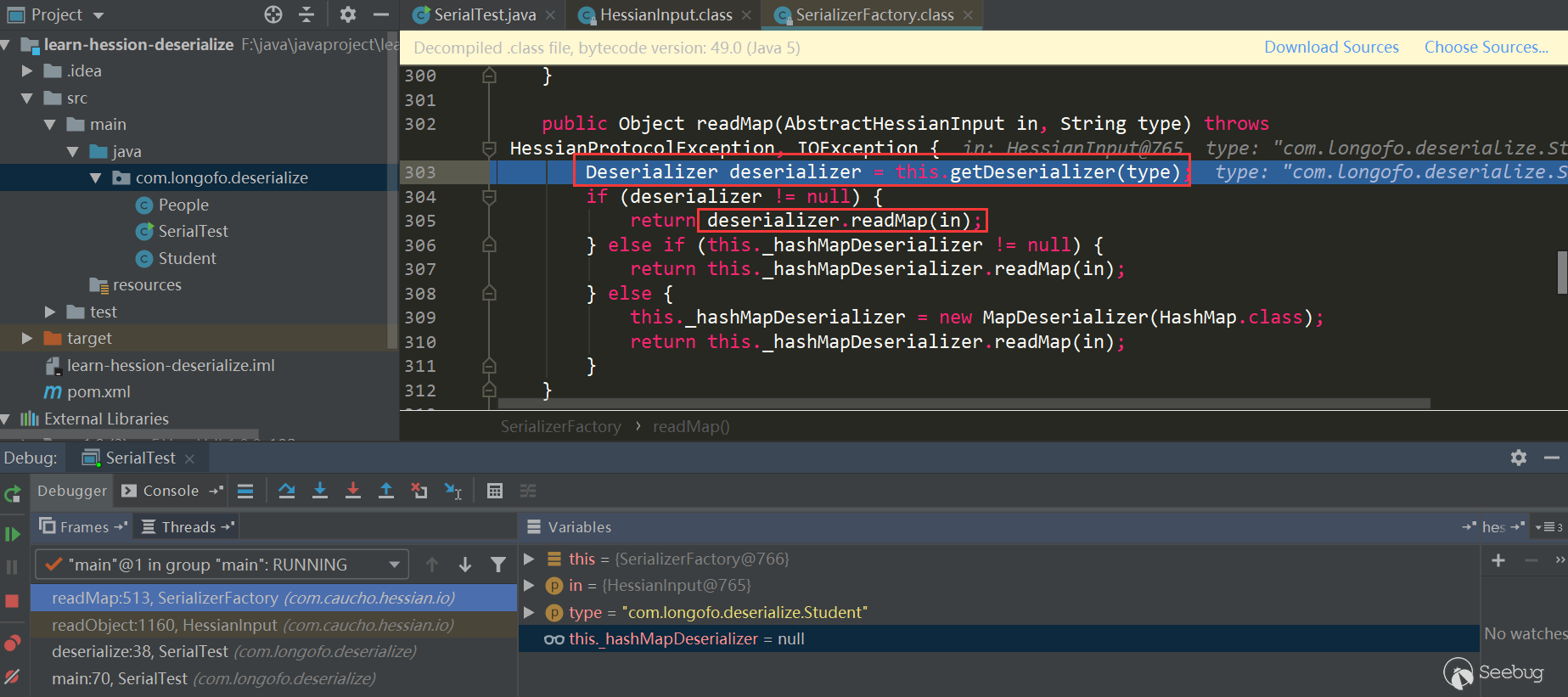
Task: Hide the Debug tool window
Action: [1552, 458]
